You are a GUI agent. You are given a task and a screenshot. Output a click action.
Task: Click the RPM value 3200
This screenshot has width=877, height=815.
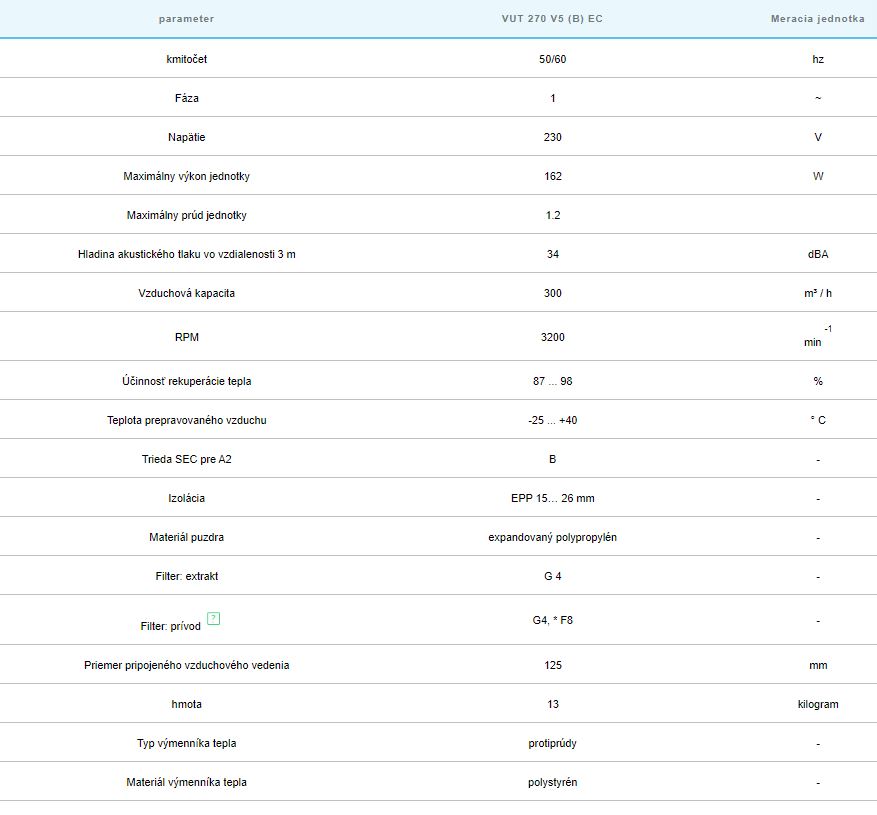pos(552,337)
